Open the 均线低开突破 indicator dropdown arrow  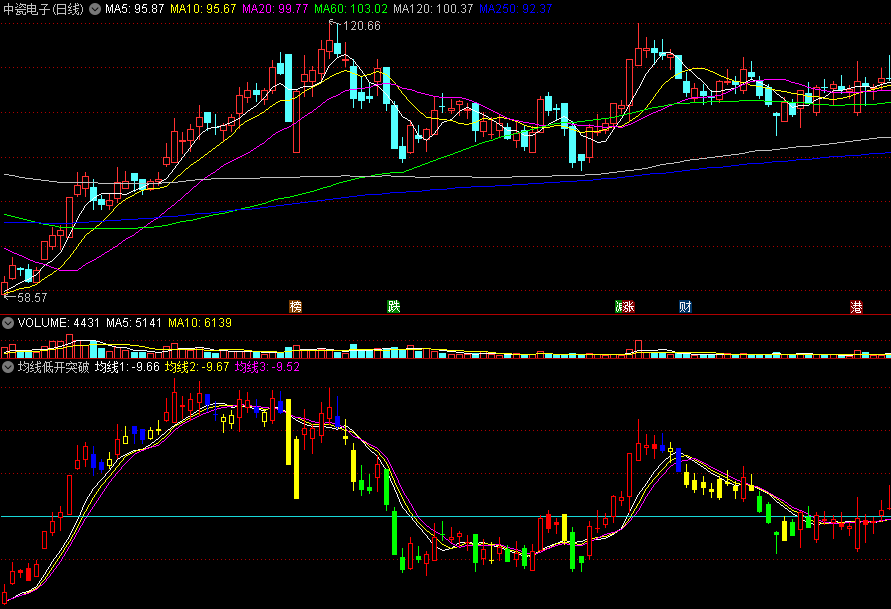tap(8, 367)
